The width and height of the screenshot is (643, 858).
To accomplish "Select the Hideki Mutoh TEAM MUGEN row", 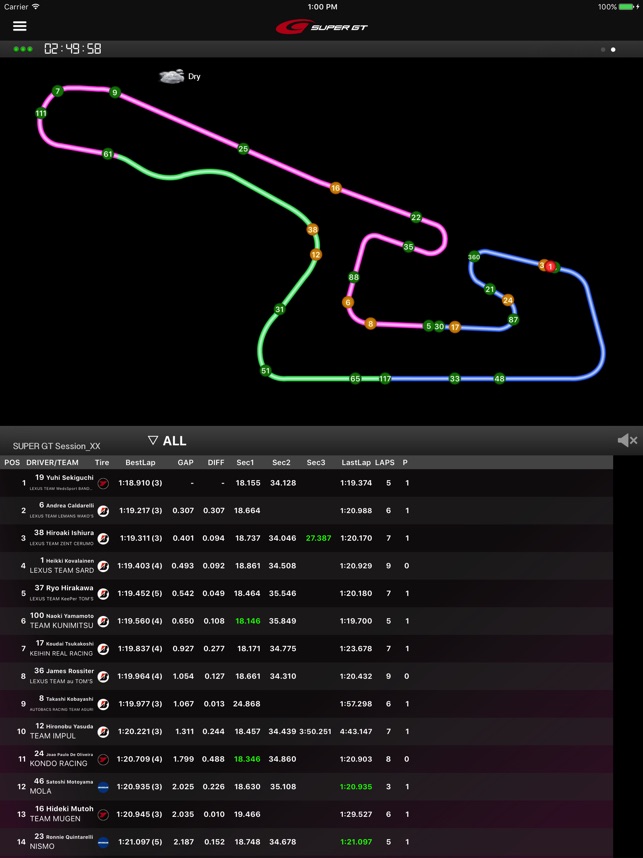I will 306,814.
